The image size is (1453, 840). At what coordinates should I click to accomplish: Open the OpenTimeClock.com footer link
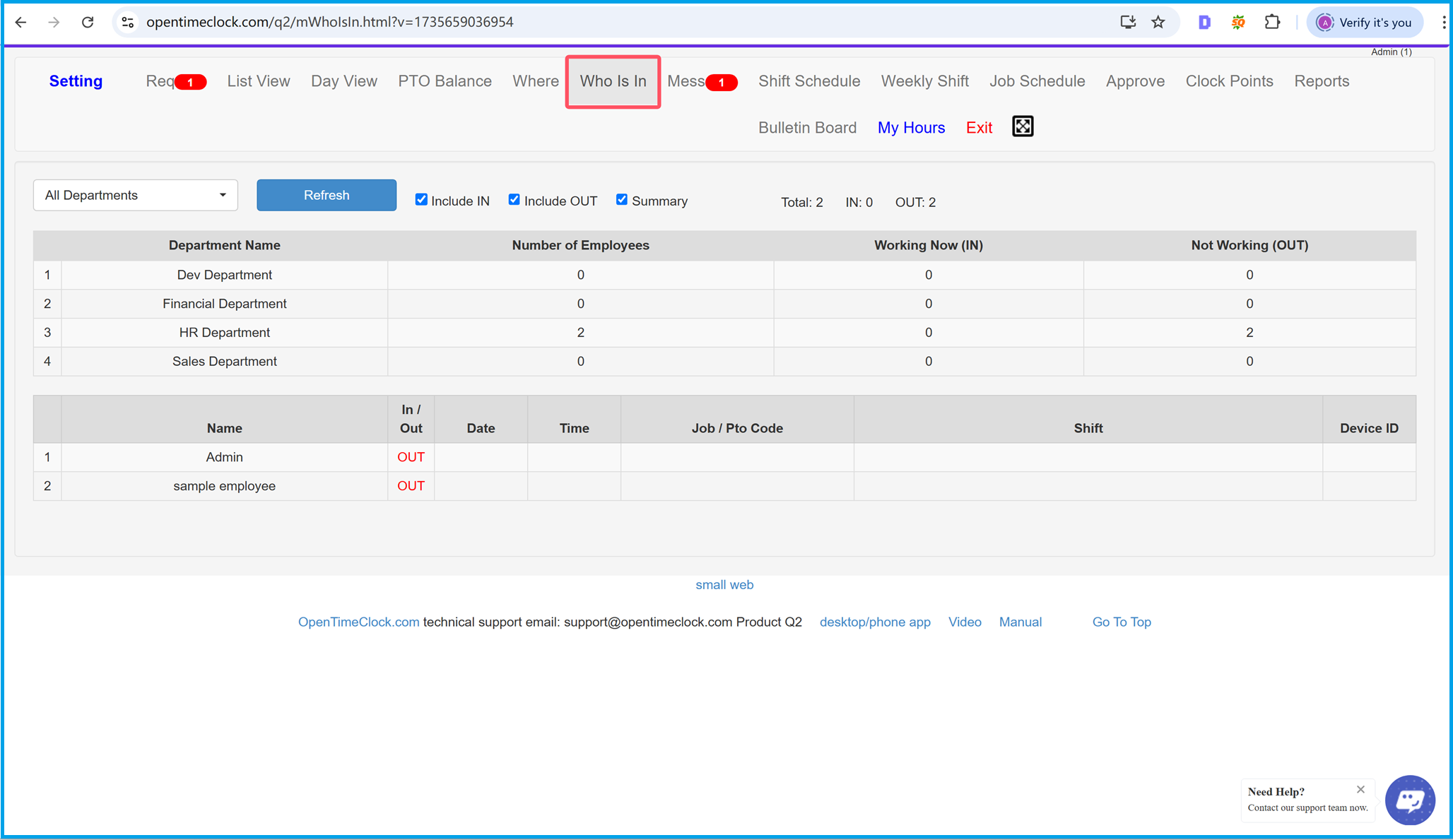[358, 622]
